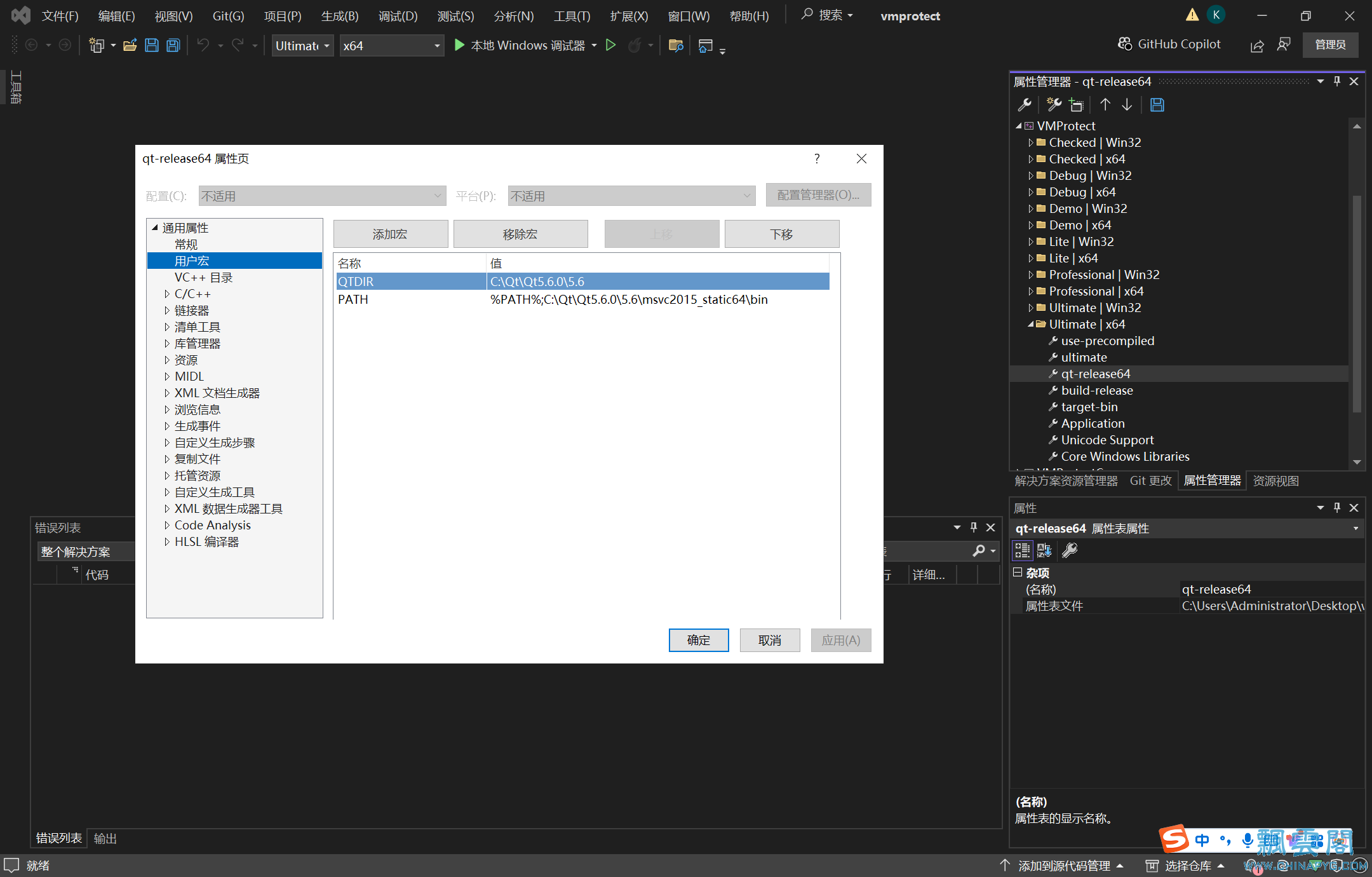This screenshot has height=877, width=1372.
Task: Select build-release property sheet
Action: 1097,390
